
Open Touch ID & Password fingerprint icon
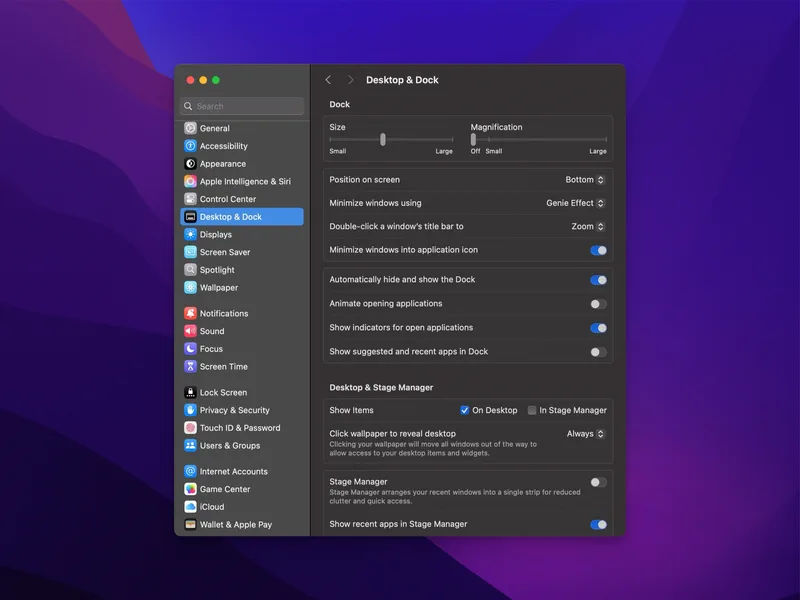click(190, 428)
